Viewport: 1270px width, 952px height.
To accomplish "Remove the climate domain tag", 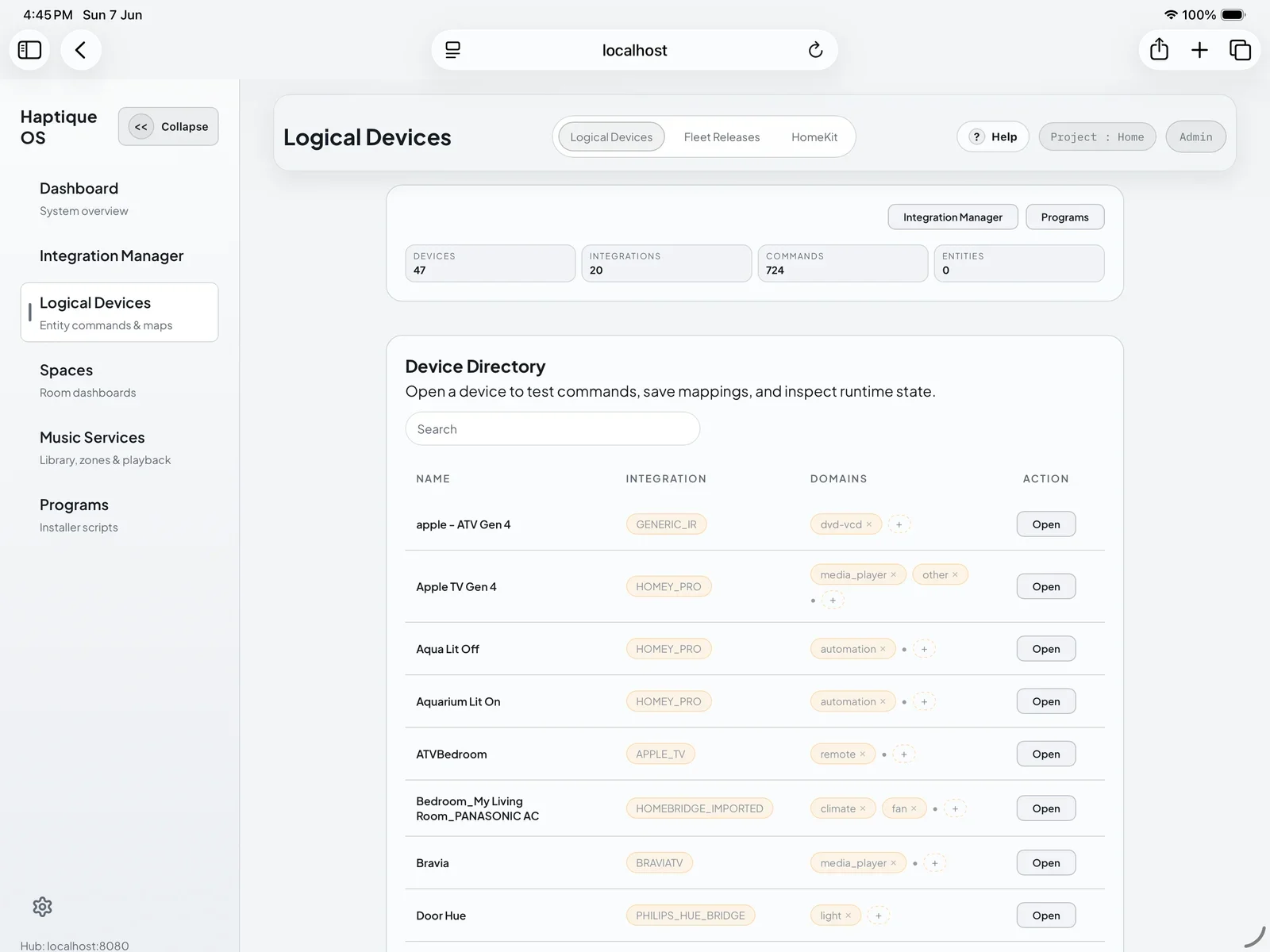I will click(x=863, y=808).
